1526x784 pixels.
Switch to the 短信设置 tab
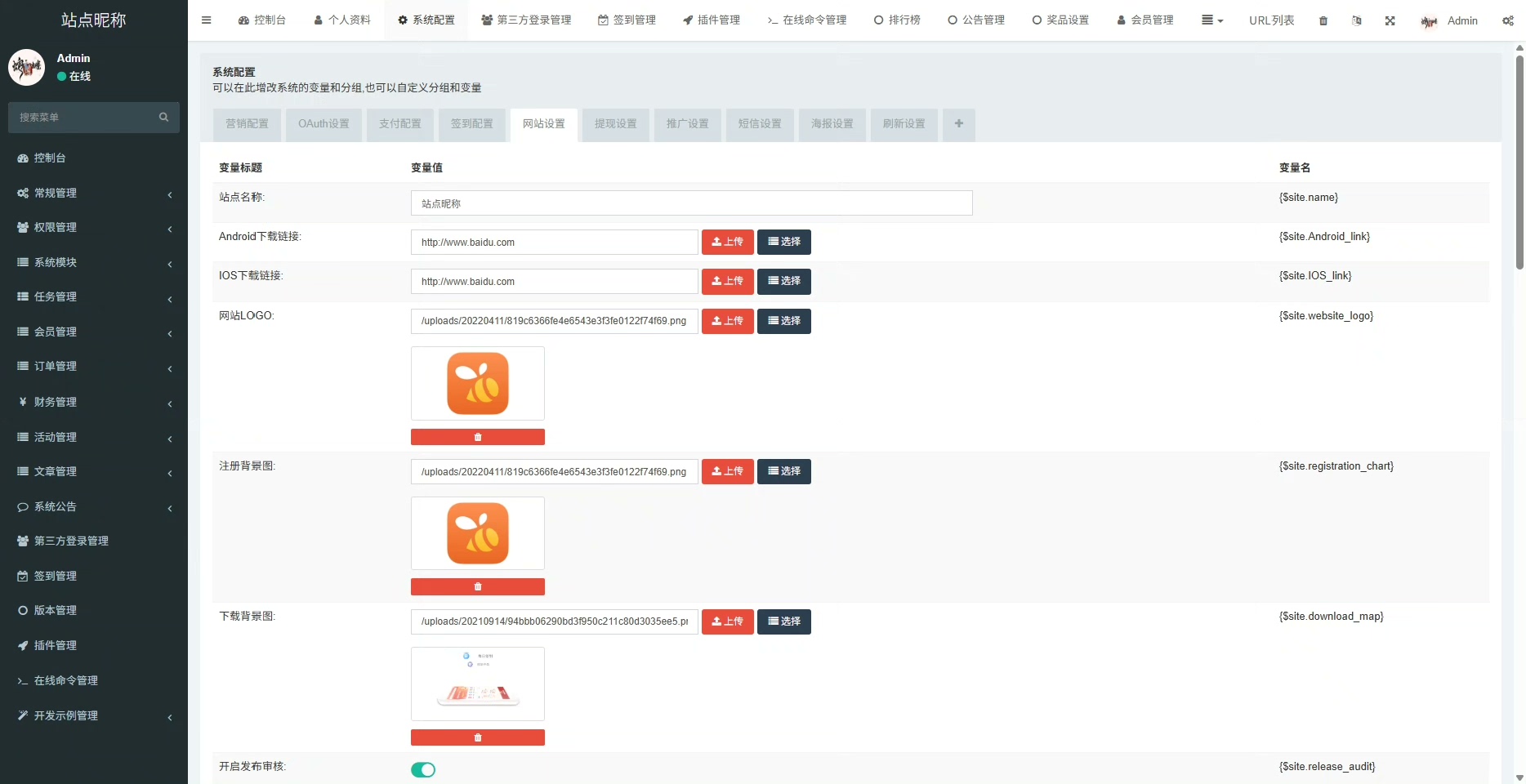pyautogui.click(x=760, y=124)
